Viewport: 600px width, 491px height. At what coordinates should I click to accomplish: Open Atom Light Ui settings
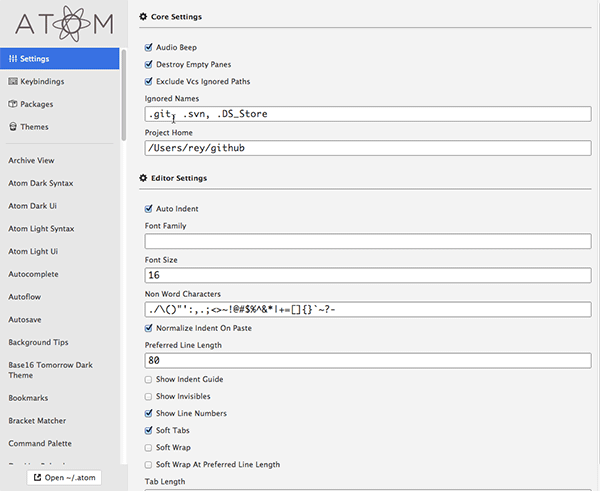(x=33, y=251)
